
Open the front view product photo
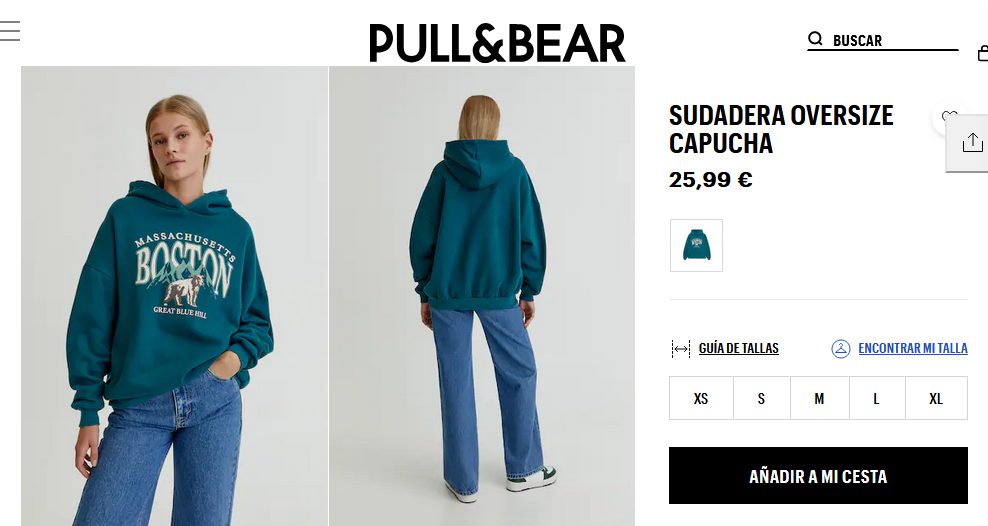tap(175, 295)
